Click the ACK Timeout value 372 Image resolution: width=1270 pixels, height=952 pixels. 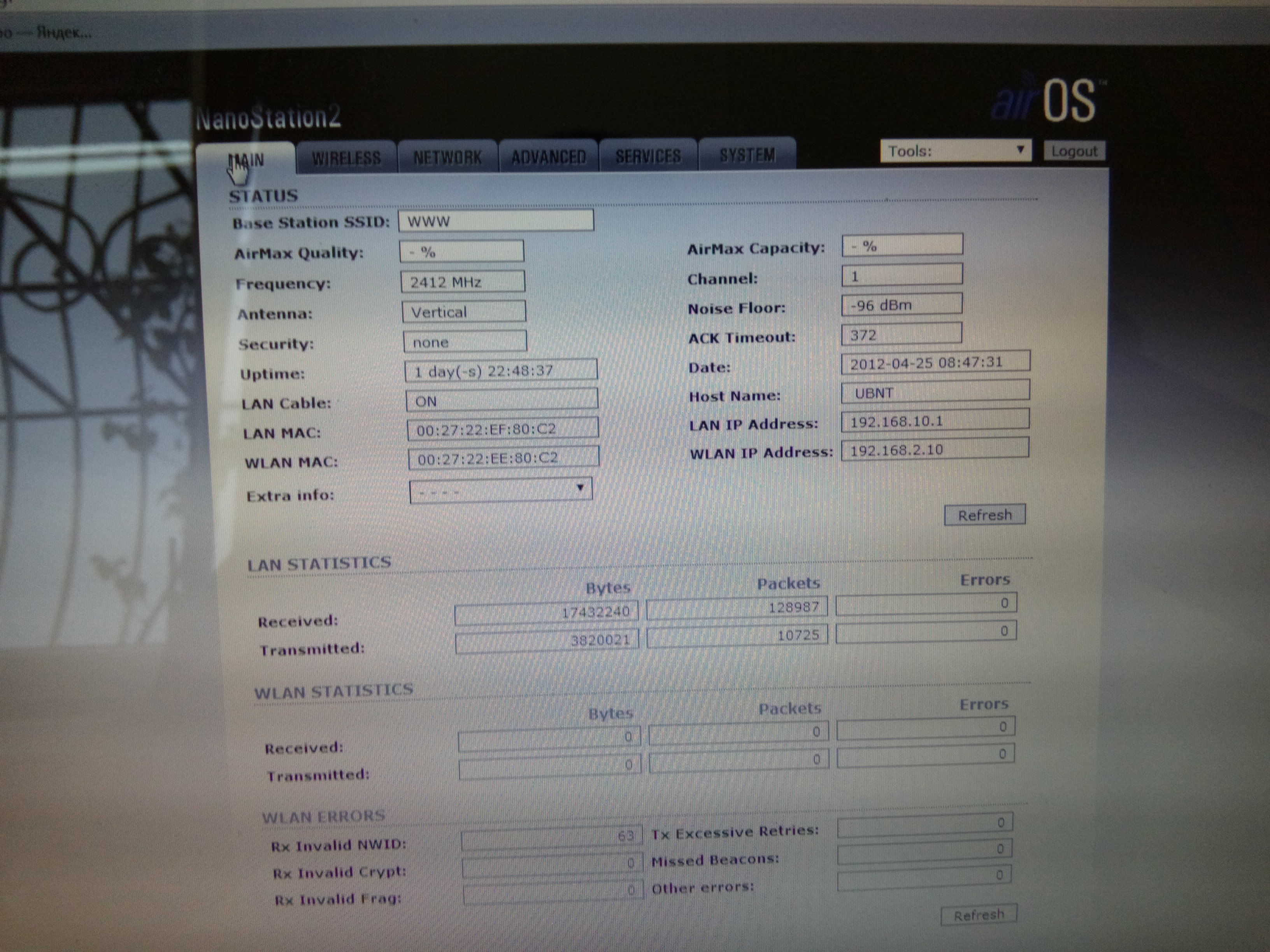pos(902,334)
